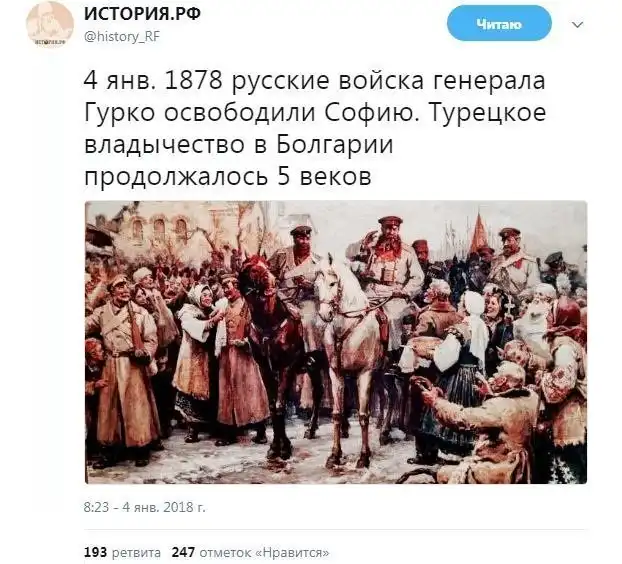The height and width of the screenshot is (564, 622).
Task: Open the attached painting image
Action: [336, 342]
